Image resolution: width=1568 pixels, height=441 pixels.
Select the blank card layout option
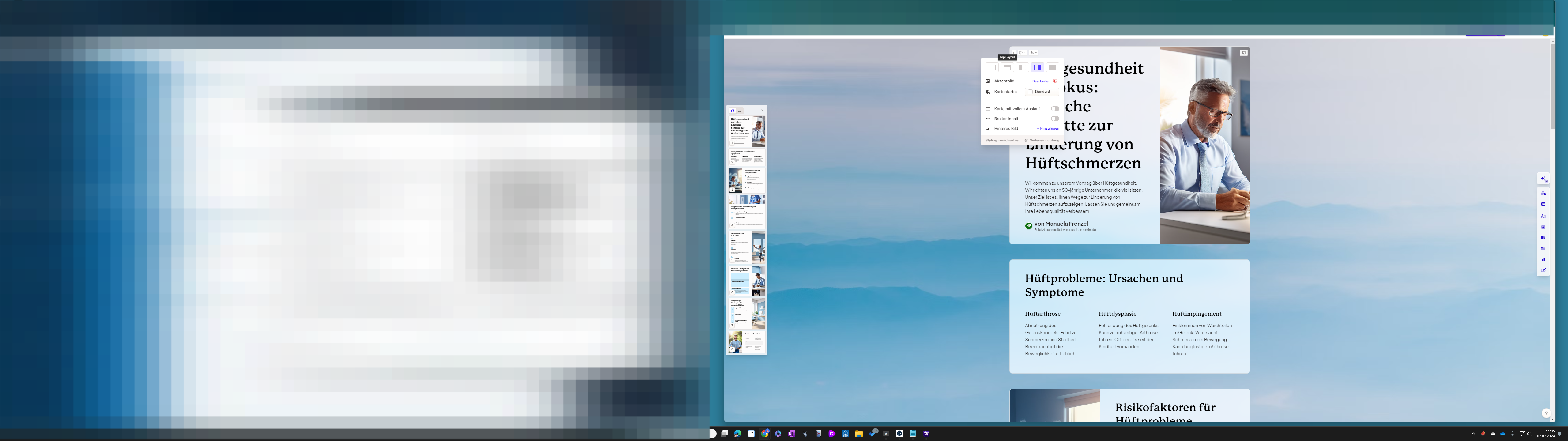pyautogui.click(x=992, y=68)
